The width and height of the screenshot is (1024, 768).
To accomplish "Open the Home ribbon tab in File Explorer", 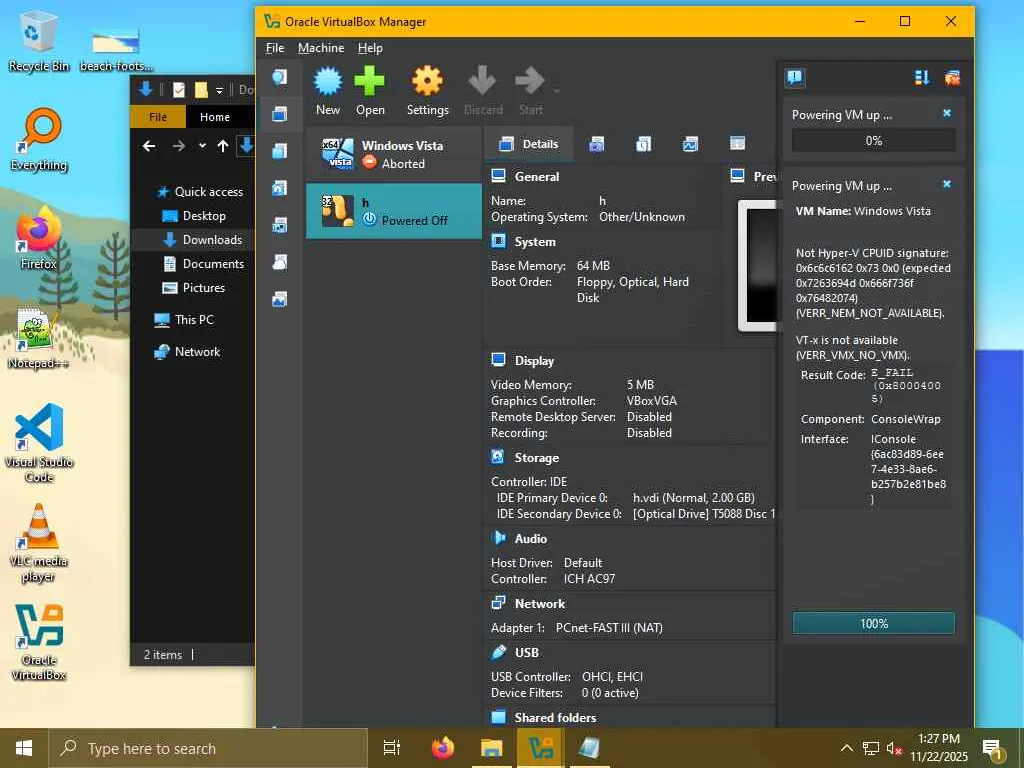I will pos(215,117).
